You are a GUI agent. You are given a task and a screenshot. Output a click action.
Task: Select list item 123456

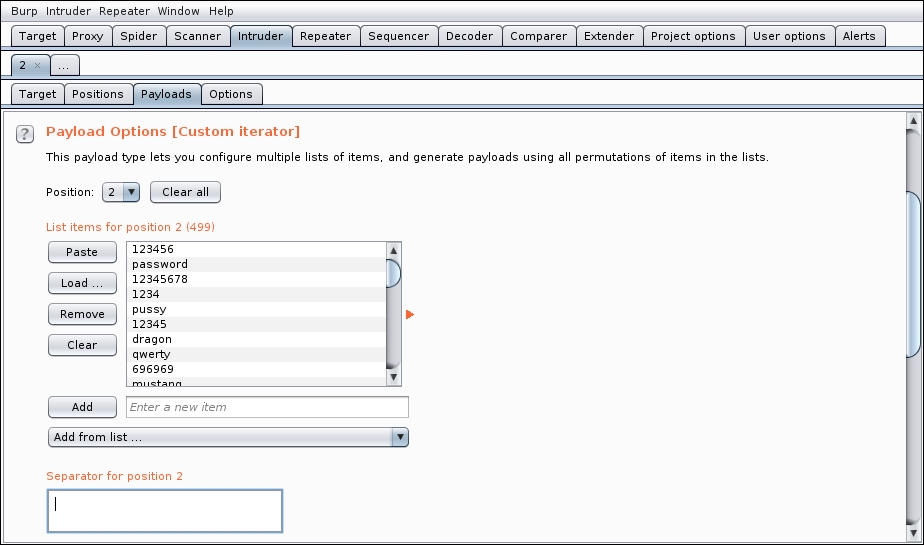pos(256,249)
